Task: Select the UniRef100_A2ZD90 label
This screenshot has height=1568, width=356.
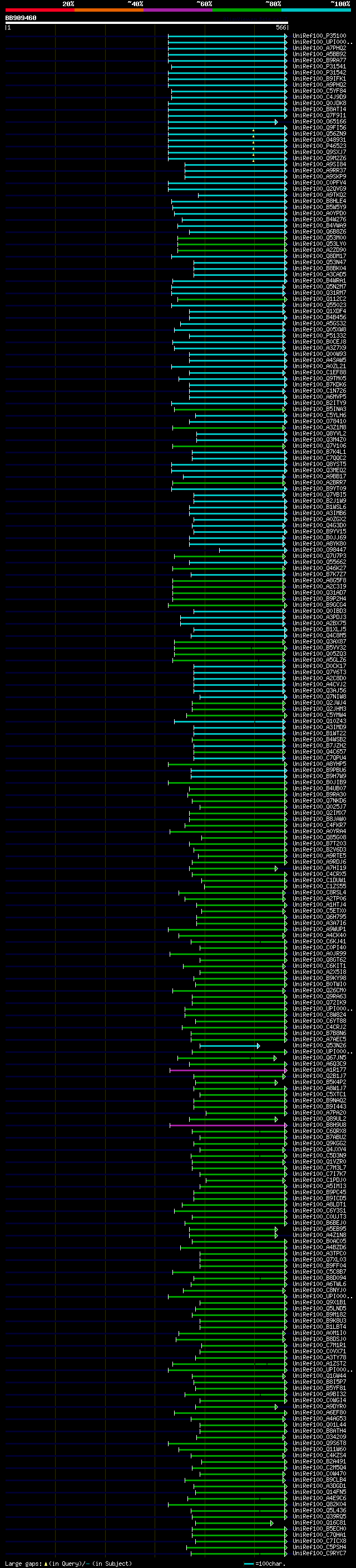Action: [319, 250]
